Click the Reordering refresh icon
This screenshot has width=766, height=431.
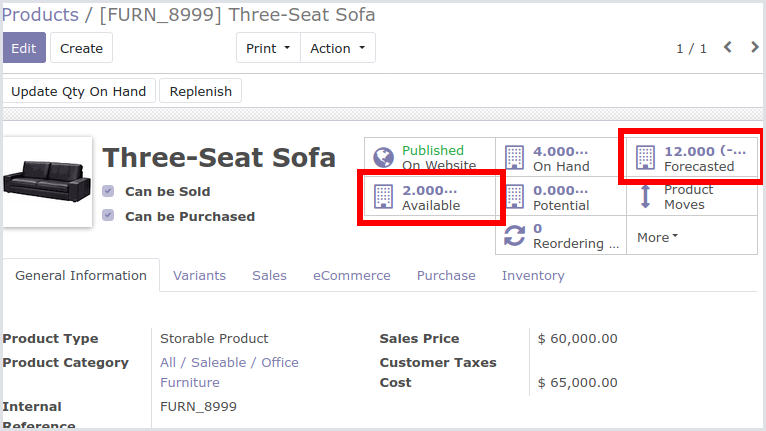point(514,236)
